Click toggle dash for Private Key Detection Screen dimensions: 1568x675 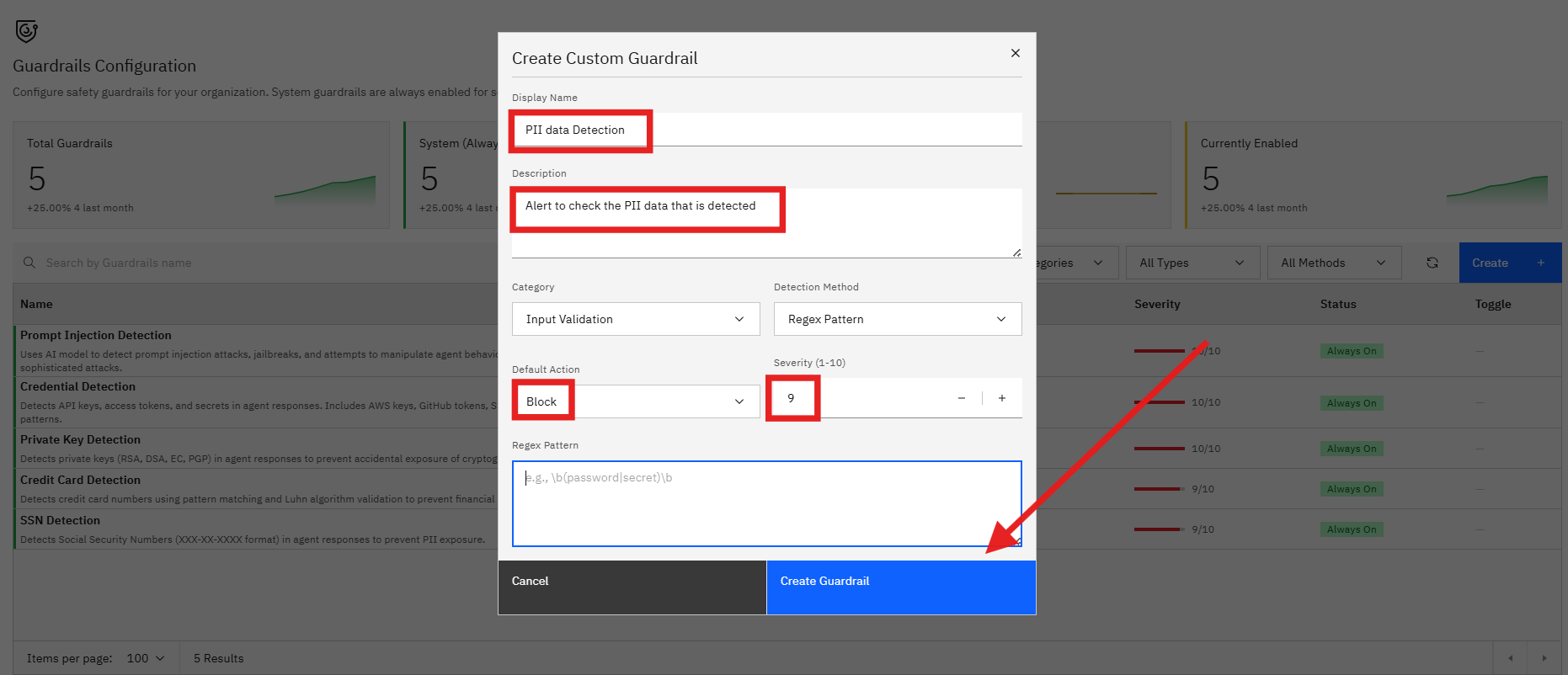click(x=1480, y=449)
